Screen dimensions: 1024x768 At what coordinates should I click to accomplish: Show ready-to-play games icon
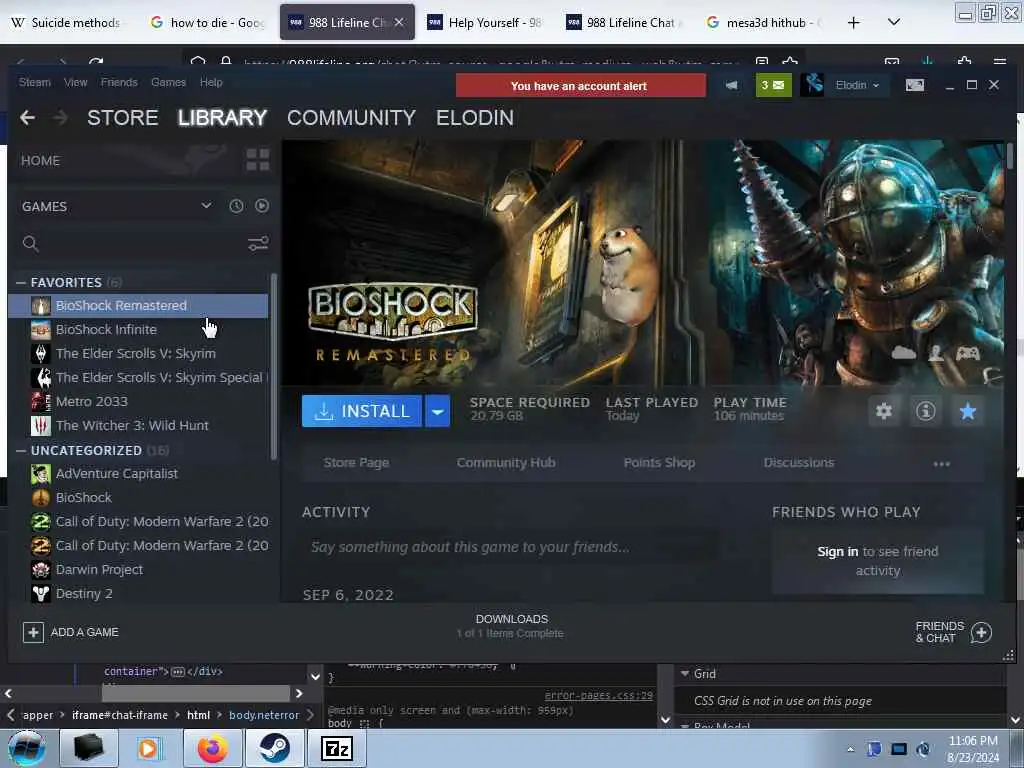262,206
